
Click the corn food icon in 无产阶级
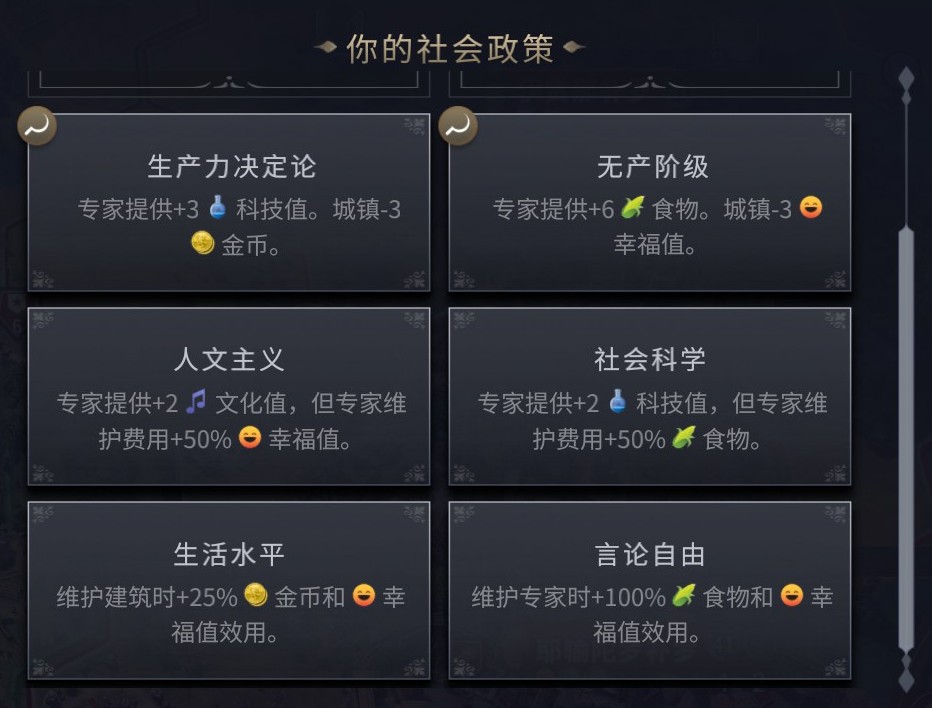pos(631,208)
